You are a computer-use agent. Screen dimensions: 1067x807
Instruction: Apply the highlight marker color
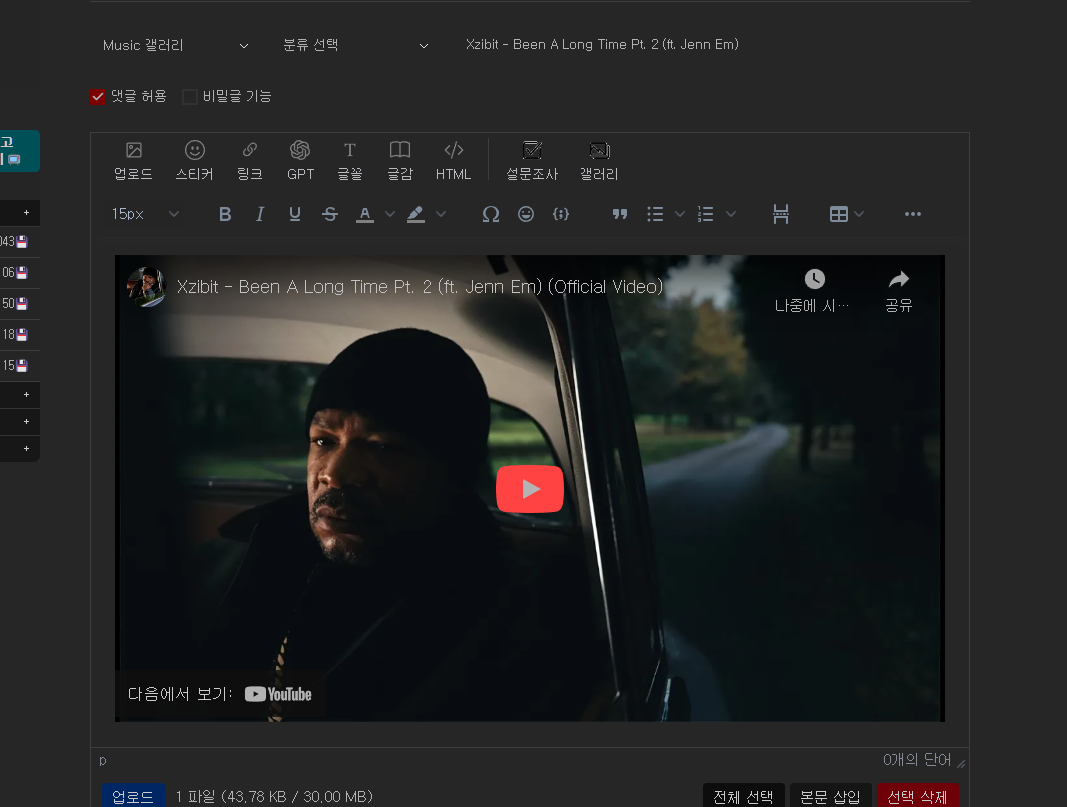coord(416,214)
